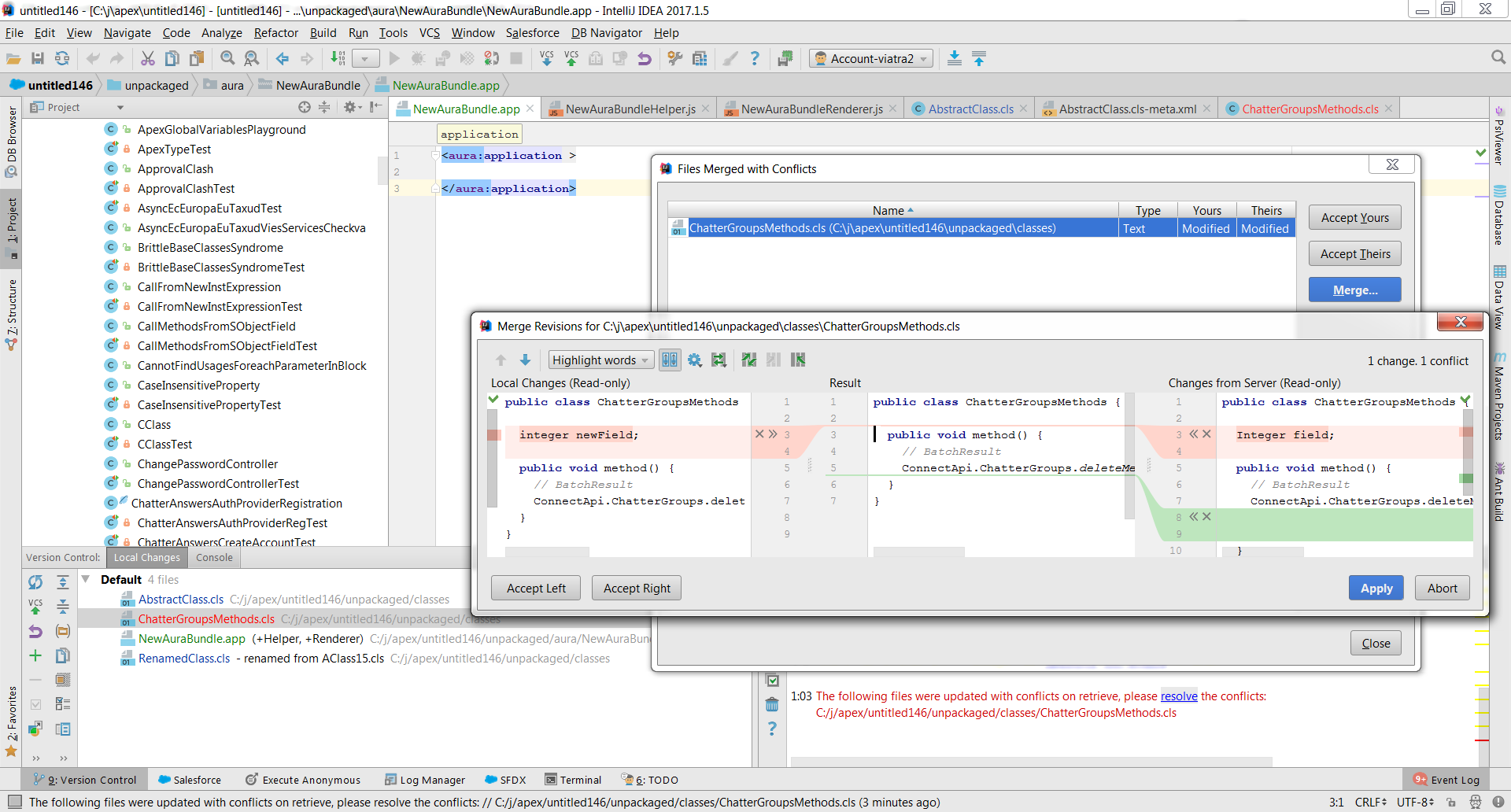Open the Refactor menu
This screenshot has width=1511, height=812.
click(x=275, y=32)
